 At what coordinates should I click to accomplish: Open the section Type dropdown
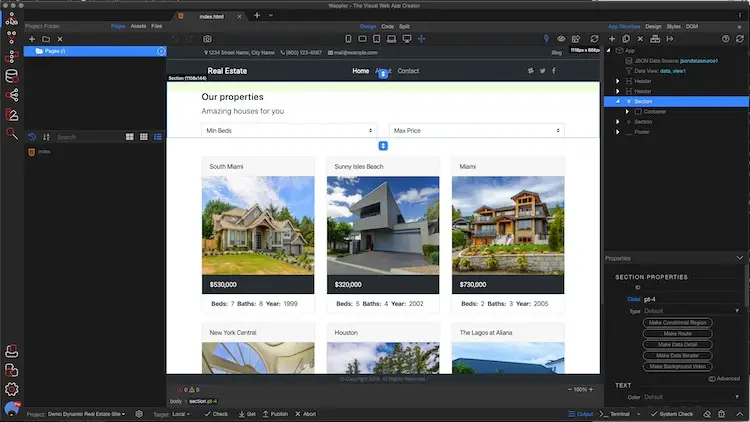(x=691, y=311)
